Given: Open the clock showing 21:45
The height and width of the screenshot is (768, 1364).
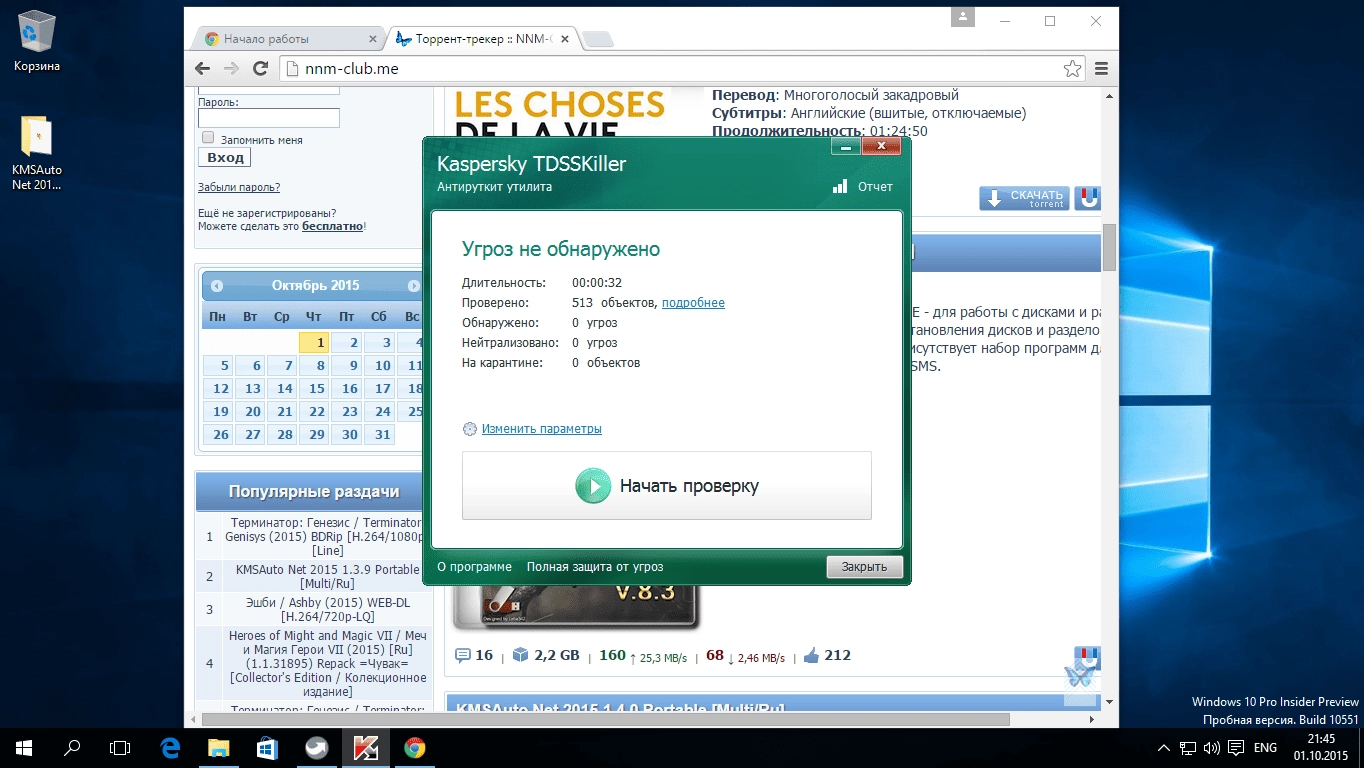Looking at the screenshot, I should tap(1321, 747).
